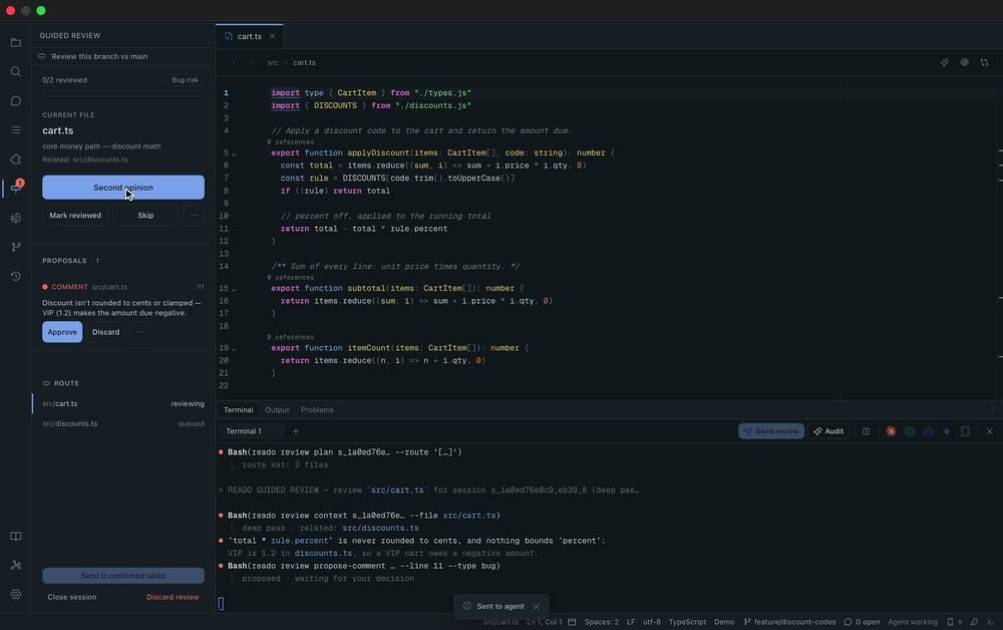Viewport: 1003px width, 630px height.
Task: Open the settings gear icon in sidebar
Action: pyautogui.click(x=16, y=594)
